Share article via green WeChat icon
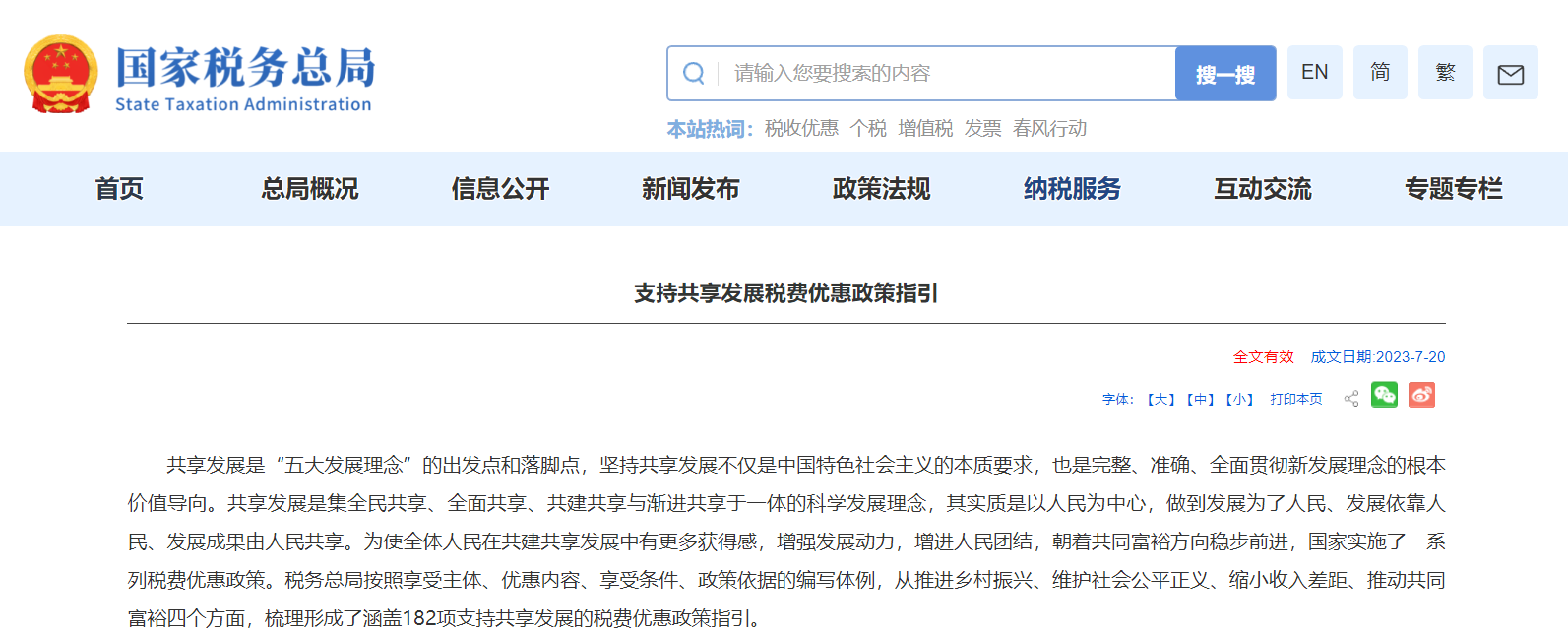Viewport: 1568px width, 637px height. pos(1384,395)
